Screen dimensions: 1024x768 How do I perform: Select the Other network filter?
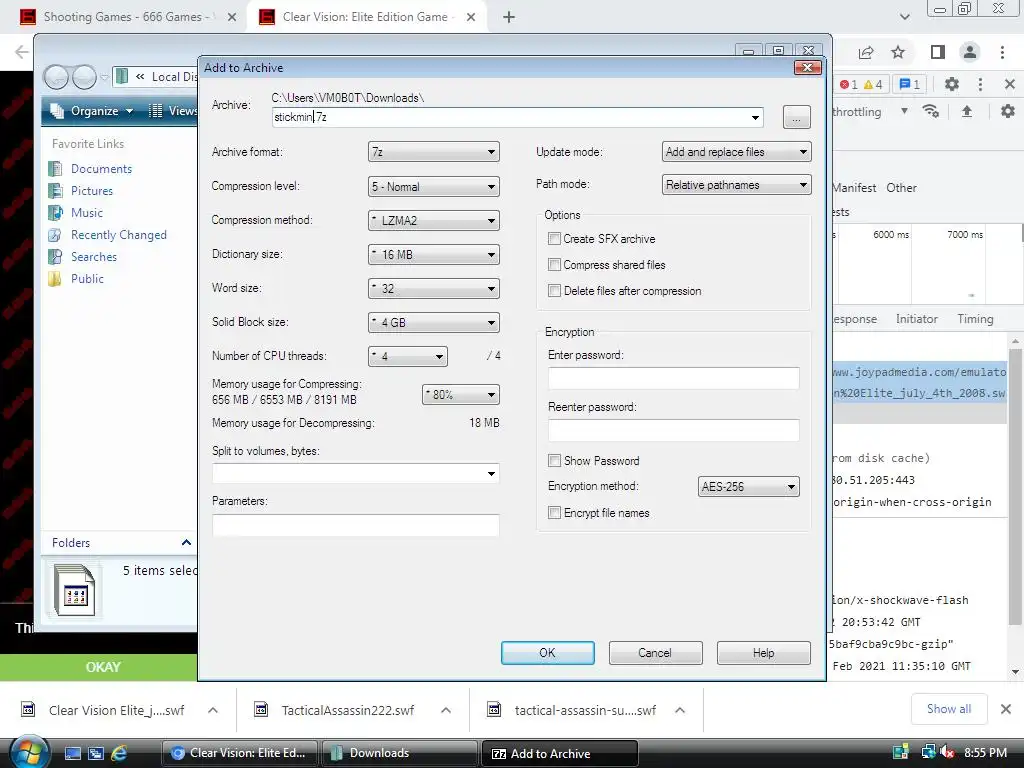point(901,188)
